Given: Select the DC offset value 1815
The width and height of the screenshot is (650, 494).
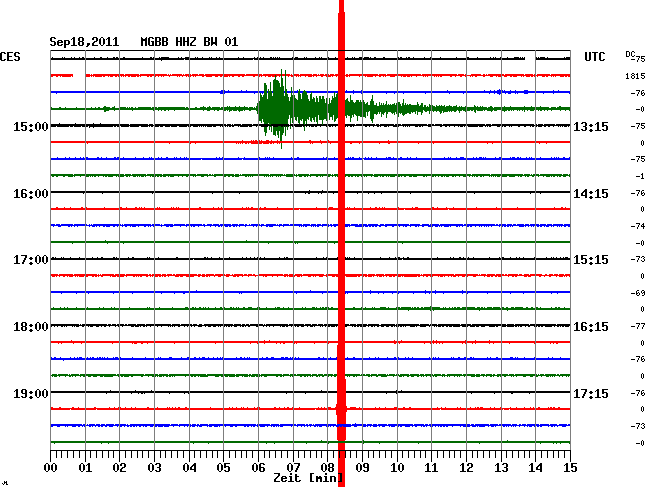Looking at the screenshot, I should [x=635, y=76].
